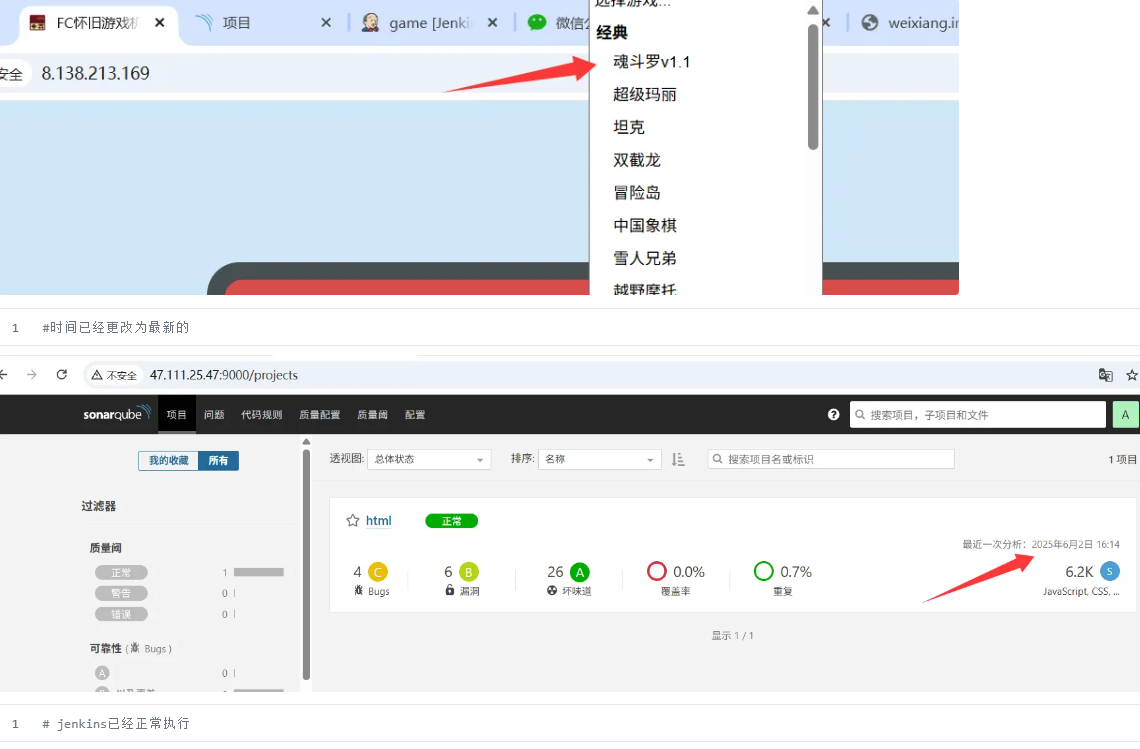The width and height of the screenshot is (1140, 749).
Task: Click the green duplication circle indicator
Action: (x=763, y=572)
